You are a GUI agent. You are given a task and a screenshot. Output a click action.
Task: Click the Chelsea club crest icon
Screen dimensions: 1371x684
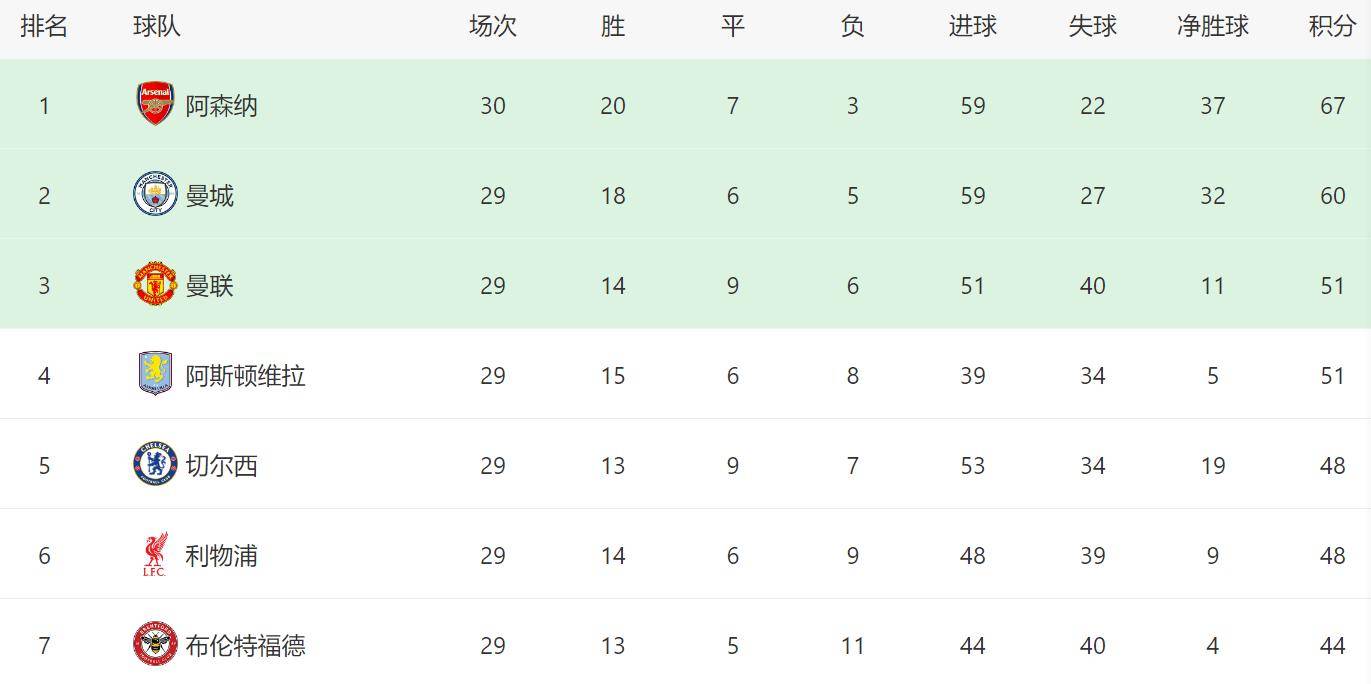click(x=155, y=465)
